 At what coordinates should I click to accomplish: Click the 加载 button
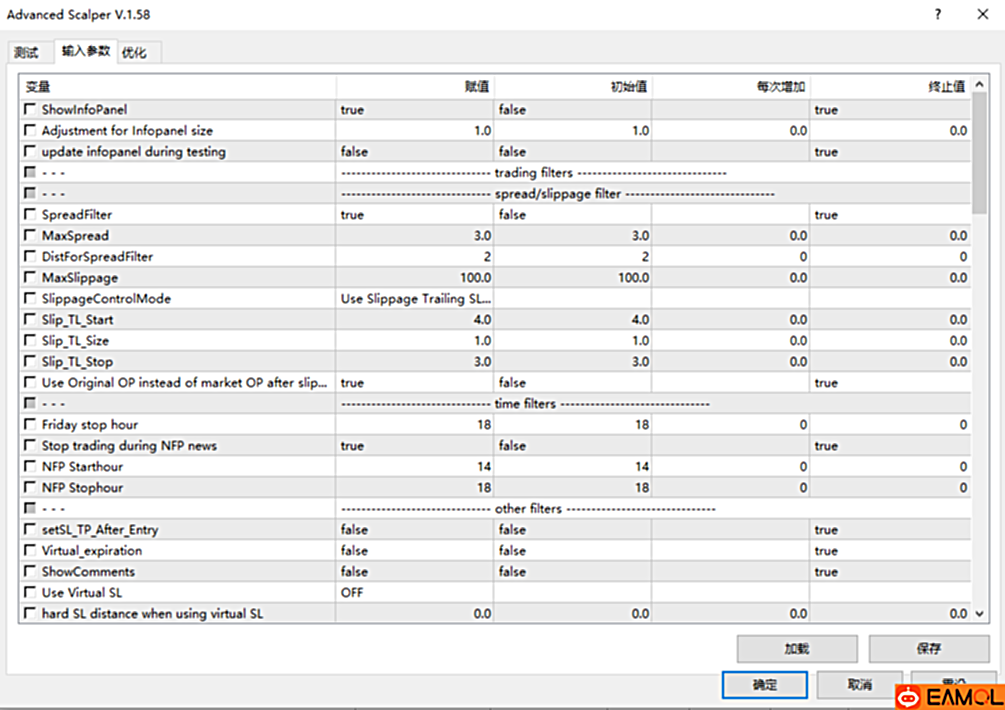point(797,648)
